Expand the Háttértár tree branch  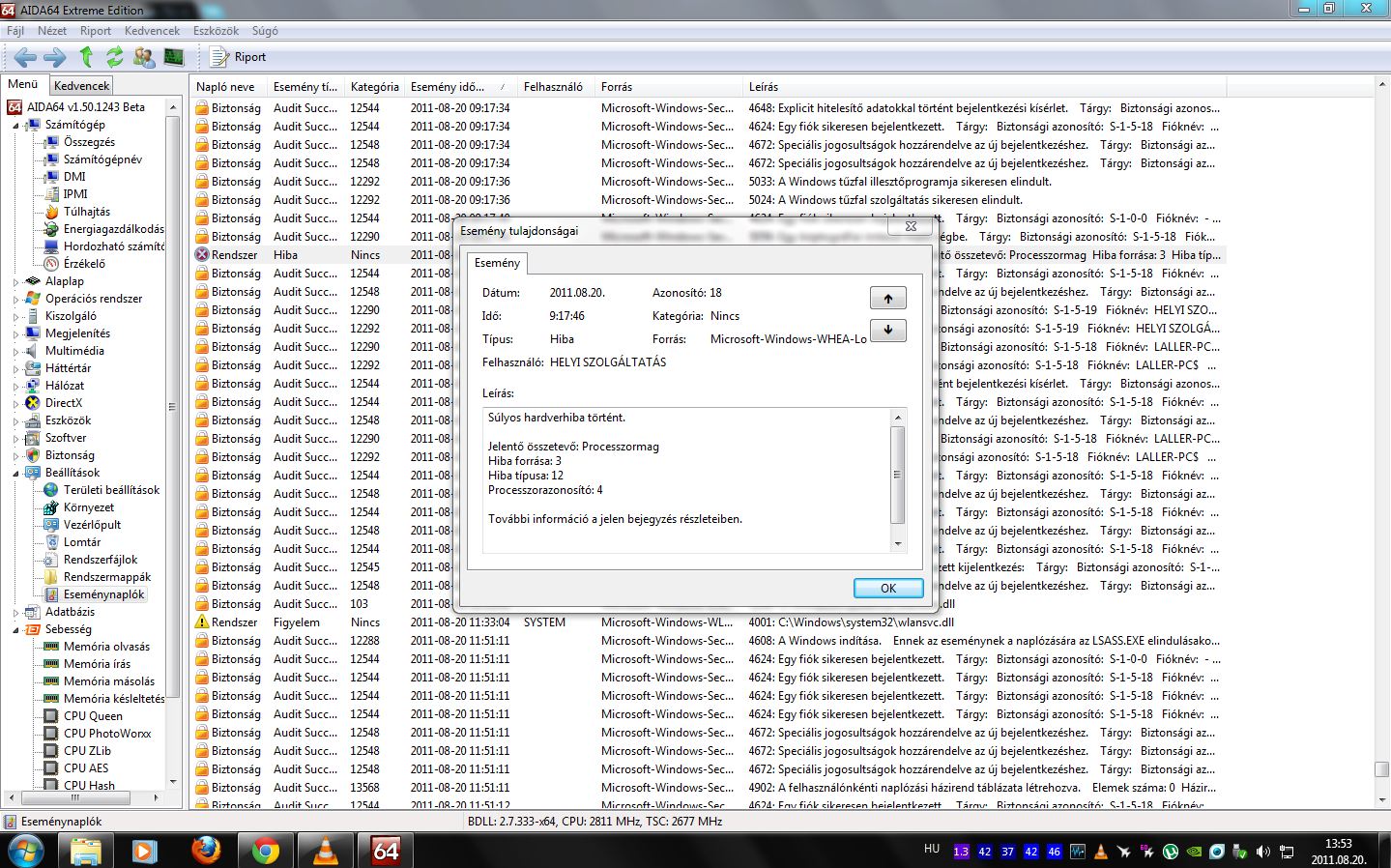click(x=15, y=368)
